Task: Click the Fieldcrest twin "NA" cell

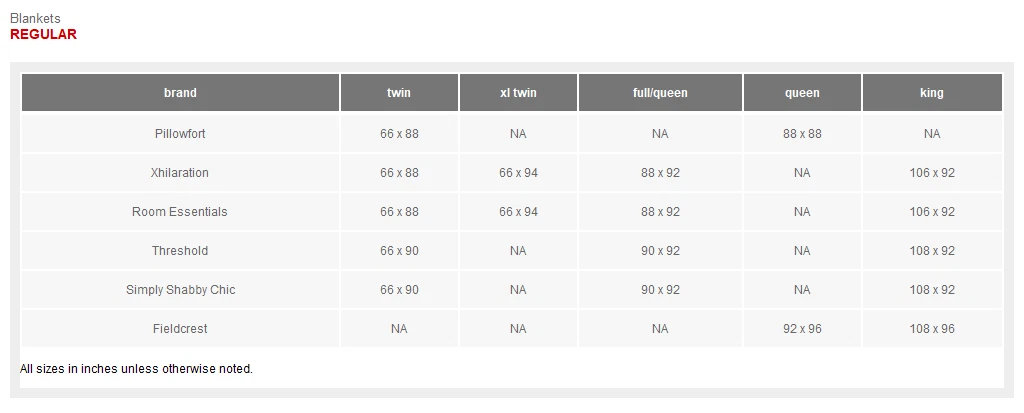Action: click(399, 329)
